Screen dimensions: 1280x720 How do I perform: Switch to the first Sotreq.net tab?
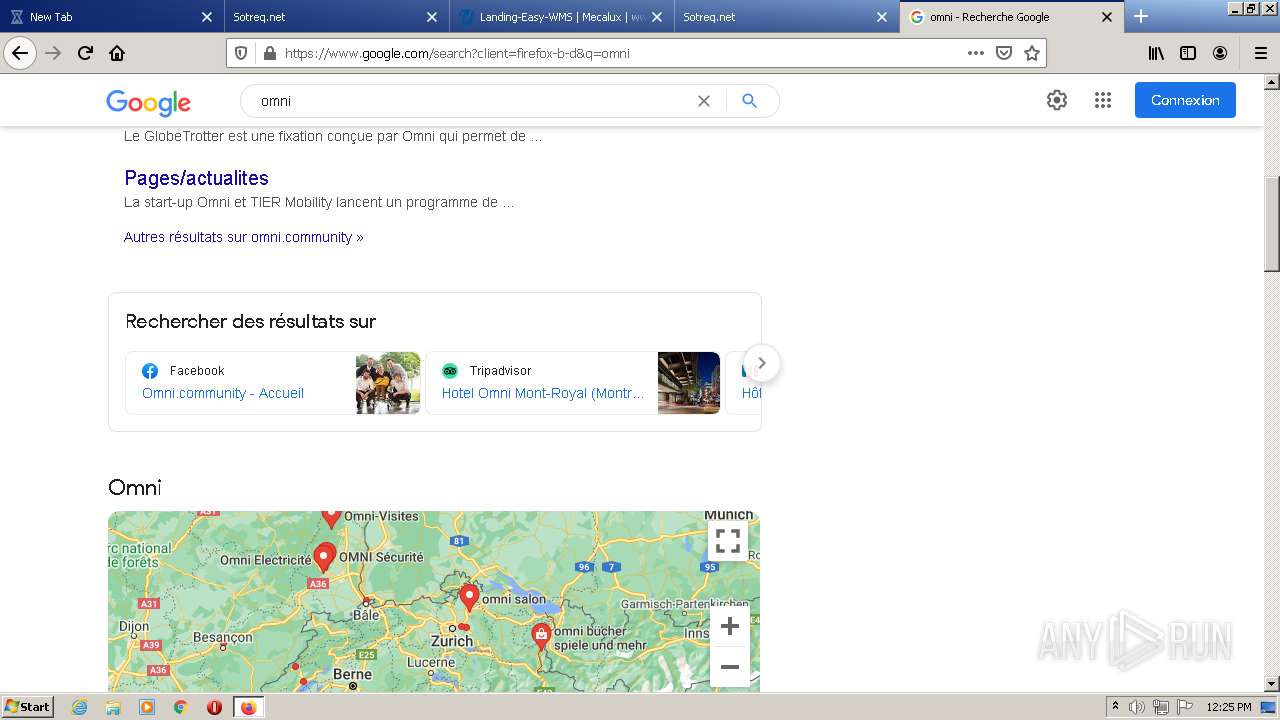coord(337,16)
